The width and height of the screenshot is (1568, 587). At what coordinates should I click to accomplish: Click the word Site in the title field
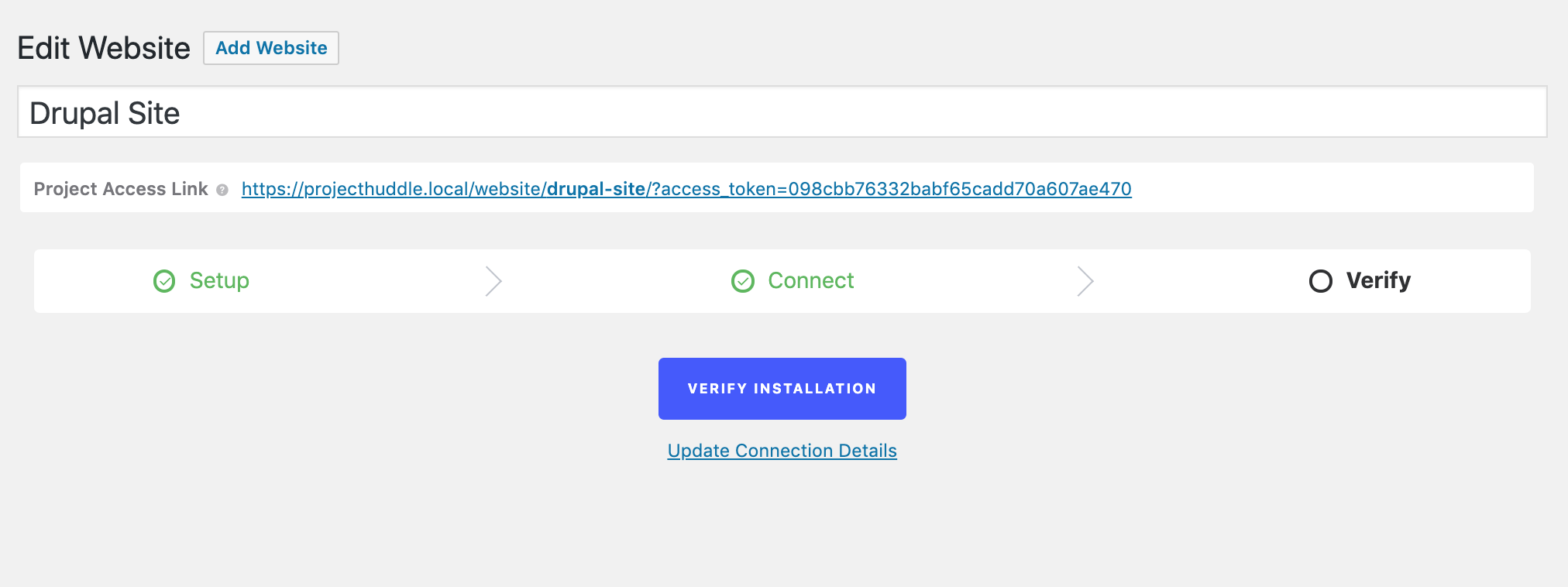click(x=154, y=114)
